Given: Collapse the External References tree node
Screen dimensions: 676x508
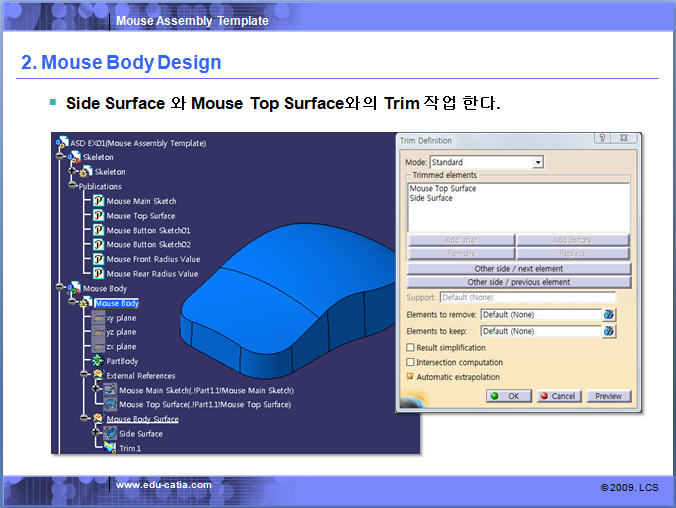Looking at the screenshot, I should pos(85,375).
